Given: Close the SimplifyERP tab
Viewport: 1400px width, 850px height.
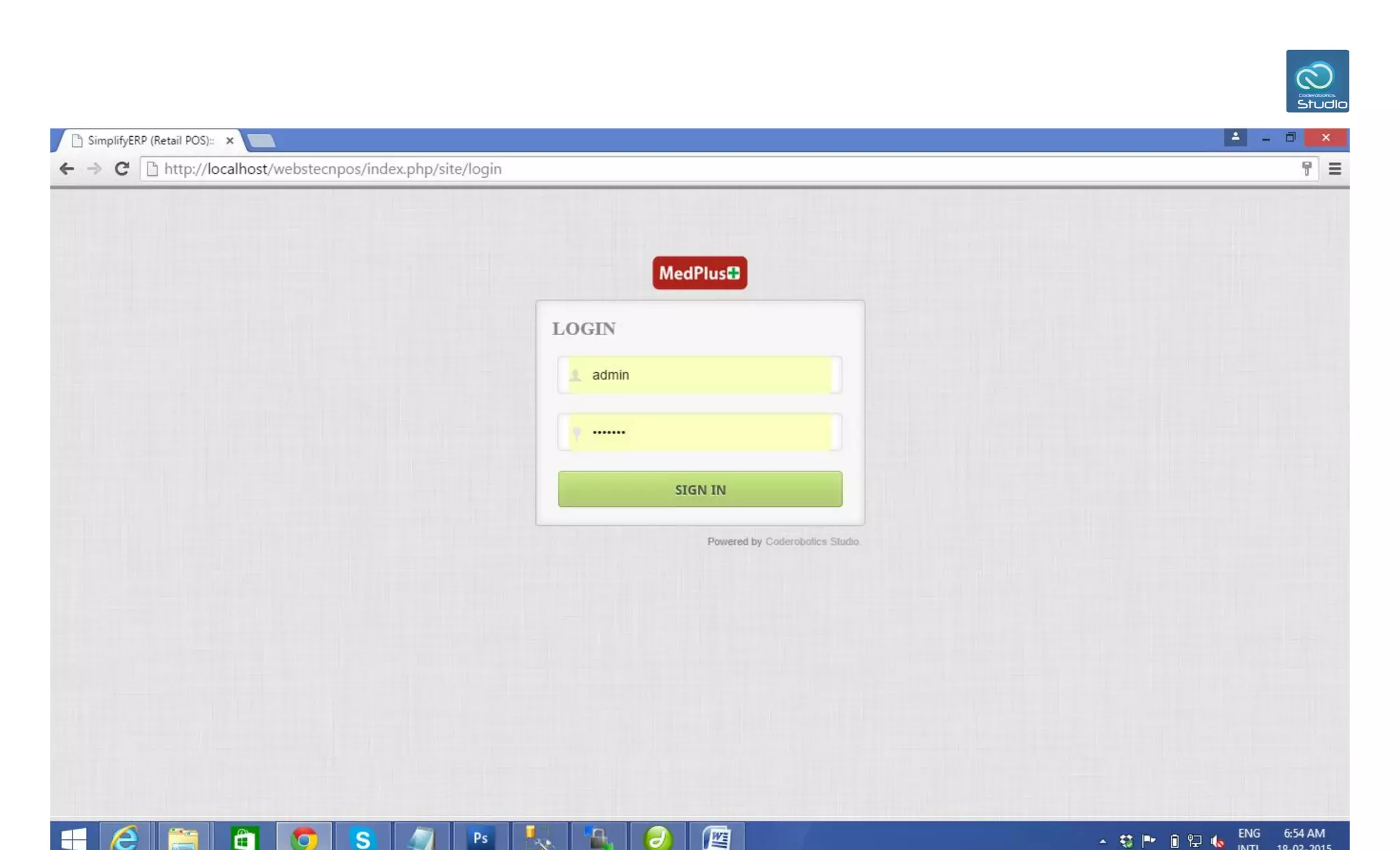Looking at the screenshot, I should point(230,140).
